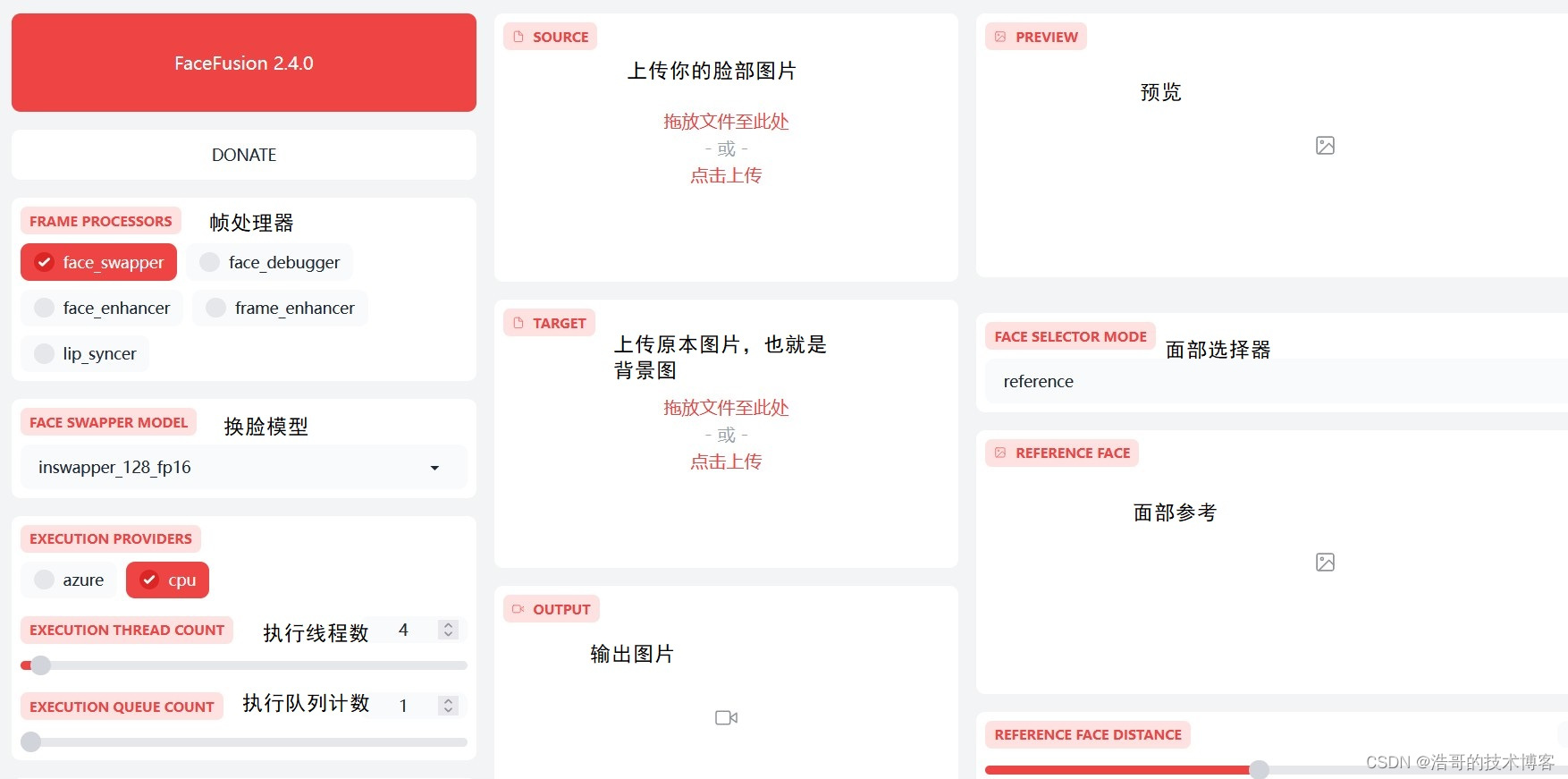Open the face selector mode reference dropdown
Viewport: 1568px width, 779px height.
pyautogui.click(x=1277, y=381)
